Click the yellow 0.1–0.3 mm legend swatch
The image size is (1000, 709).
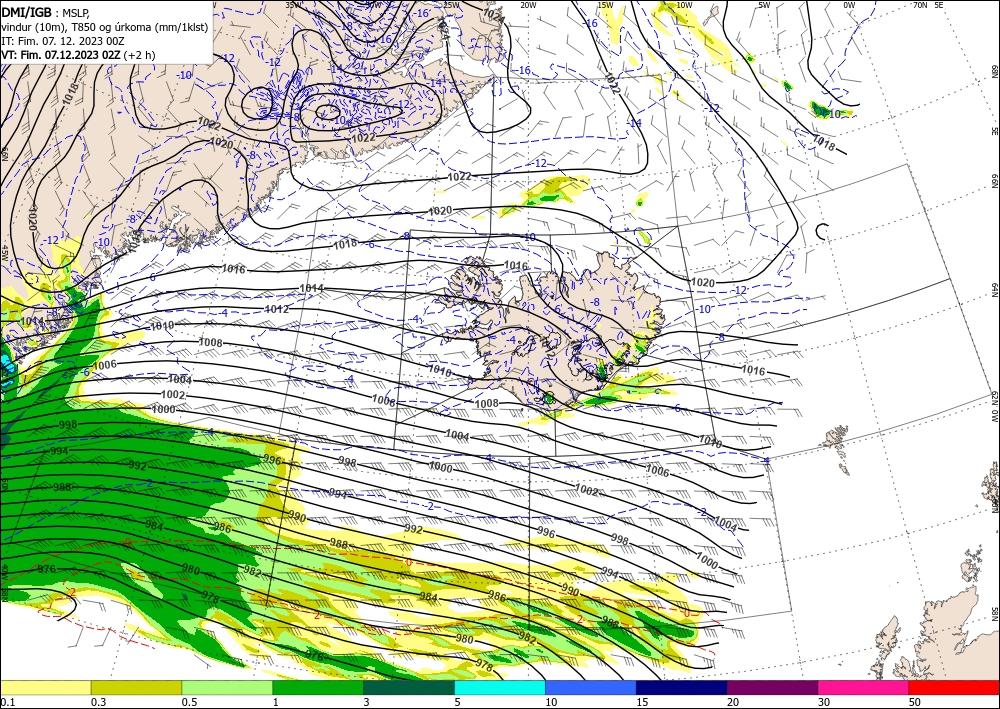click(x=45, y=687)
